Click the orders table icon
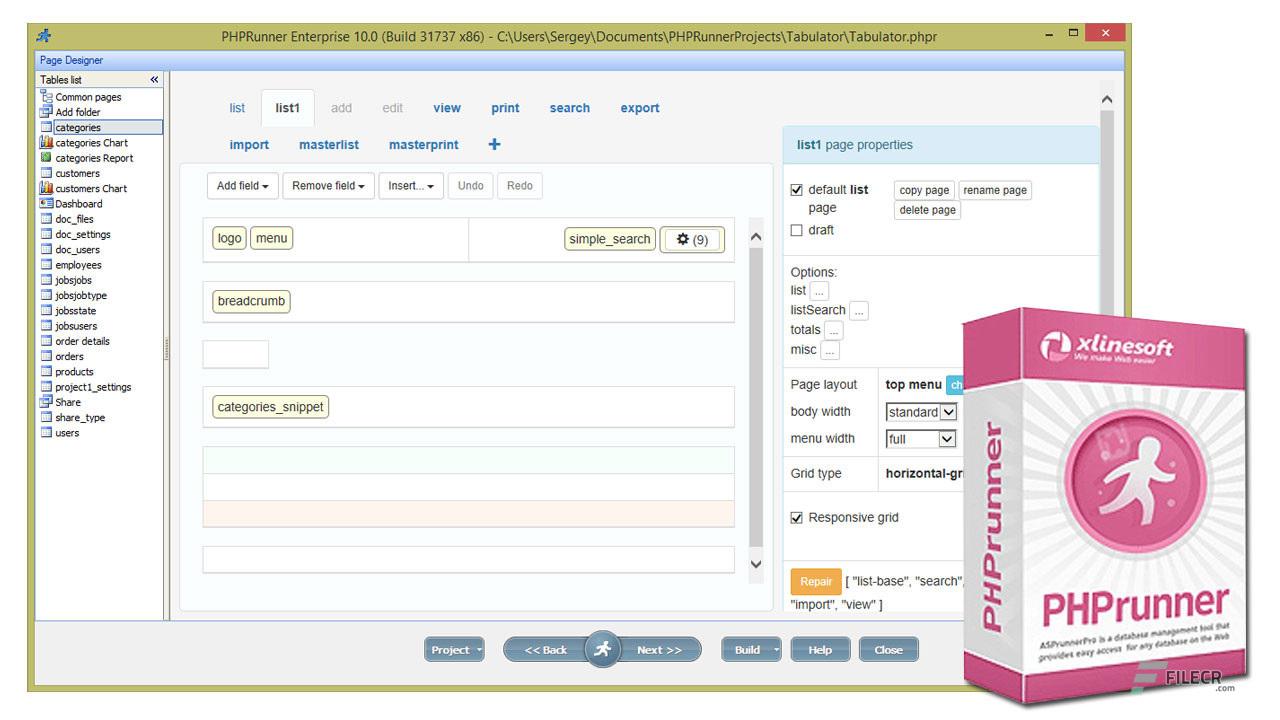1280x720 pixels. click(46, 356)
